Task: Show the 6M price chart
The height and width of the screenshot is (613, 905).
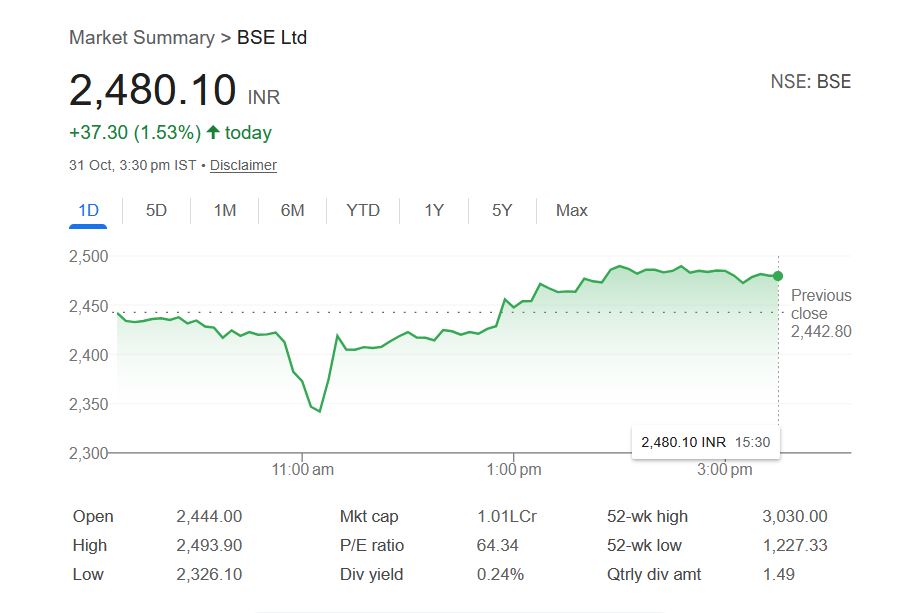Action: [292, 210]
